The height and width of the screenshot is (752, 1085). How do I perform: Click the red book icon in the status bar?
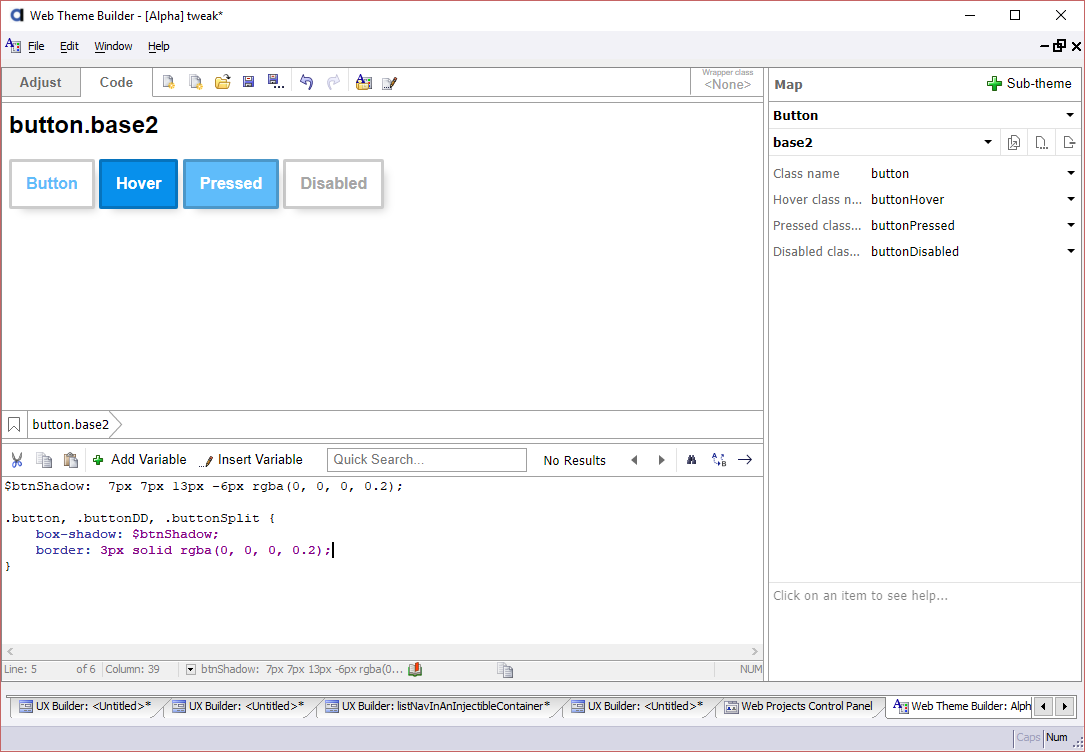415,670
